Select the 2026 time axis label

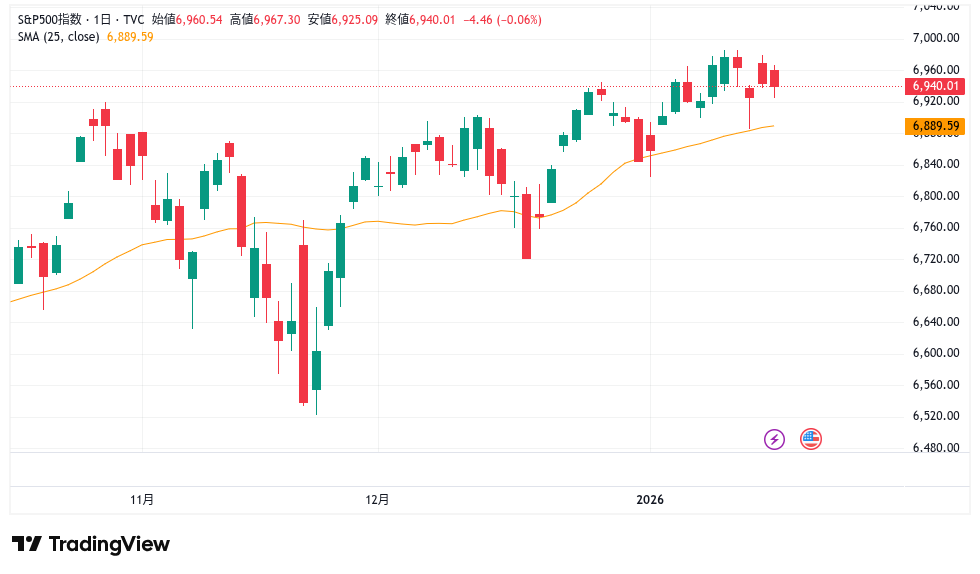click(x=650, y=499)
